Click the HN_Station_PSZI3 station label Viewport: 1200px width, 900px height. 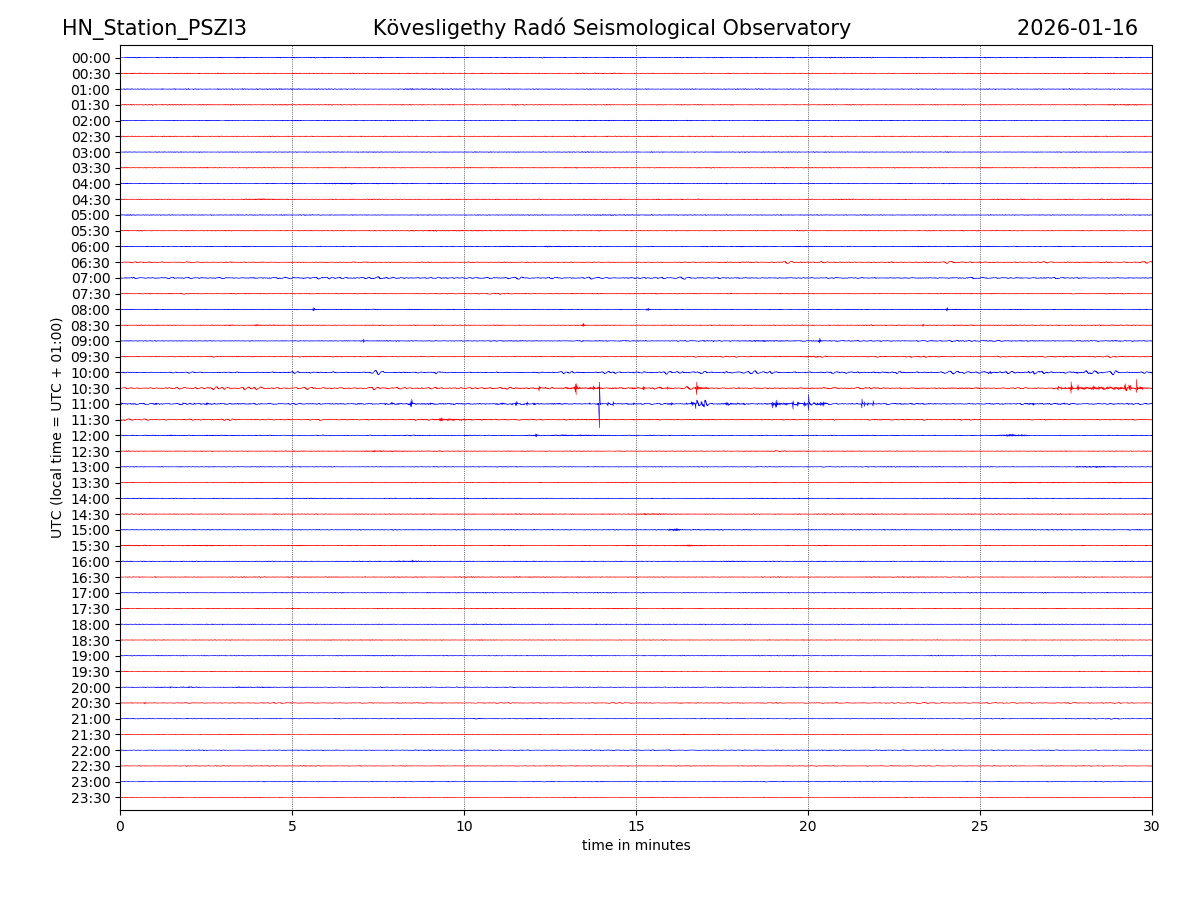154,28
